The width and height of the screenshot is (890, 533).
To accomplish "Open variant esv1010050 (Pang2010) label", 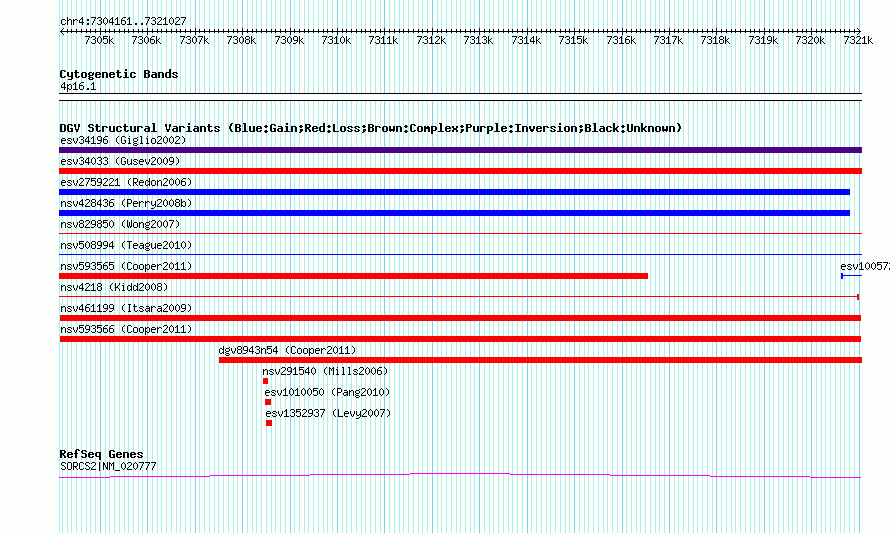I will pos(328,392).
